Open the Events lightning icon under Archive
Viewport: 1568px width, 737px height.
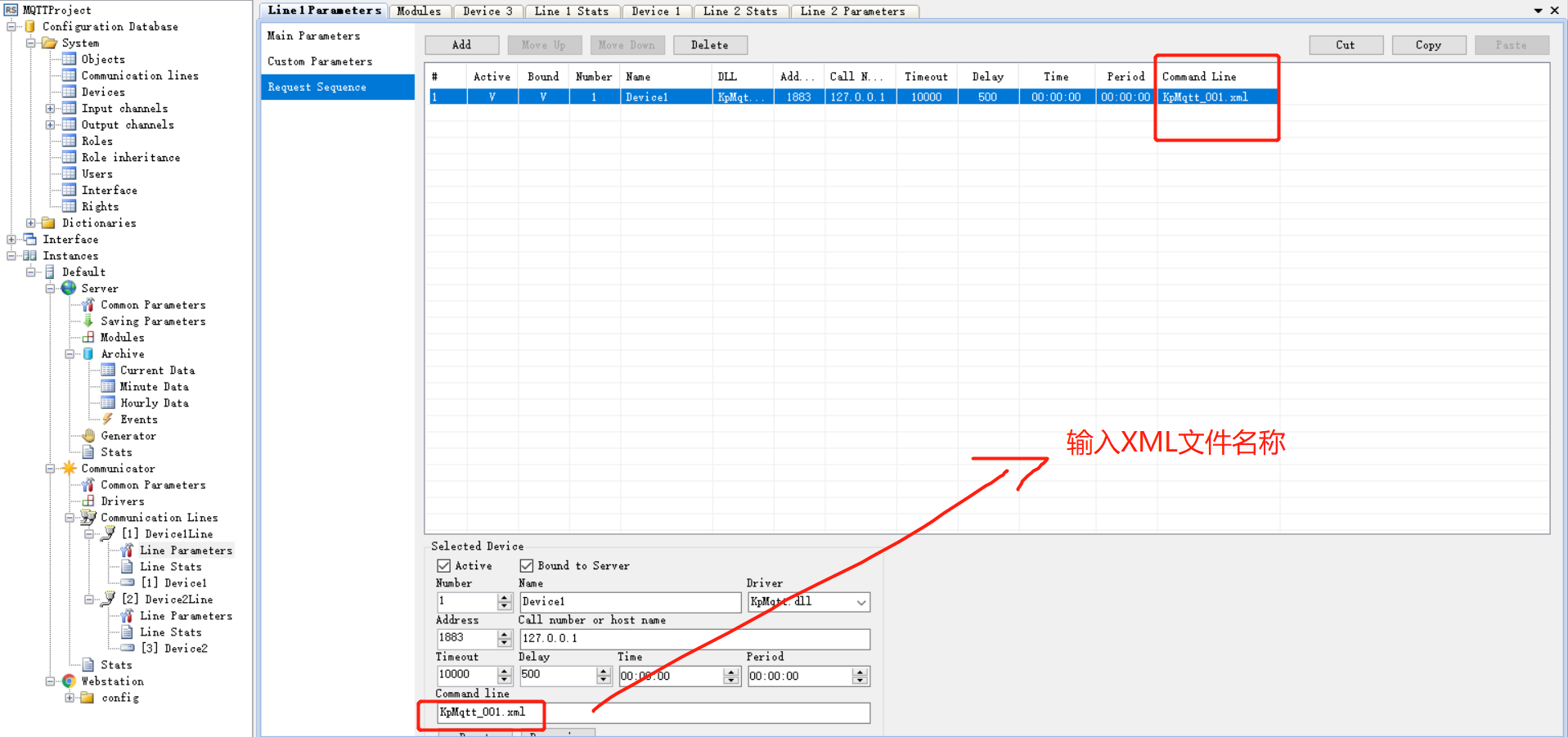108,419
